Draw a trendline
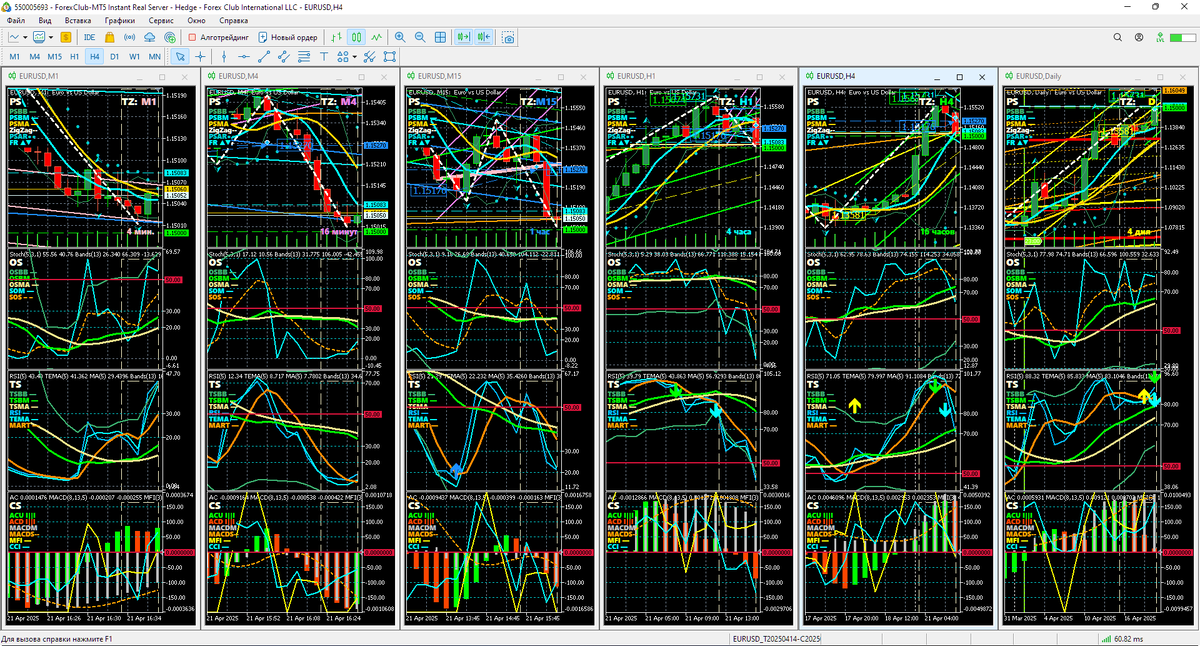This screenshot has width=1200, height=646. pos(264,57)
